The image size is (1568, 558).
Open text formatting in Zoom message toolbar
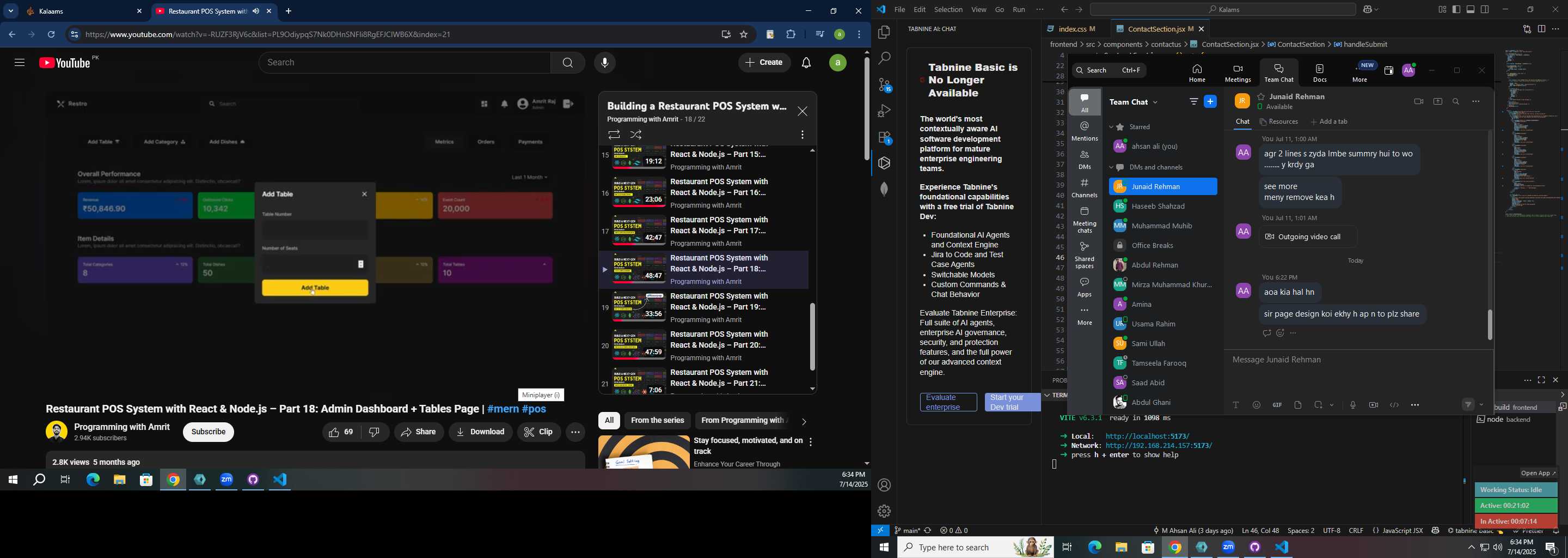pos(1236,405)
